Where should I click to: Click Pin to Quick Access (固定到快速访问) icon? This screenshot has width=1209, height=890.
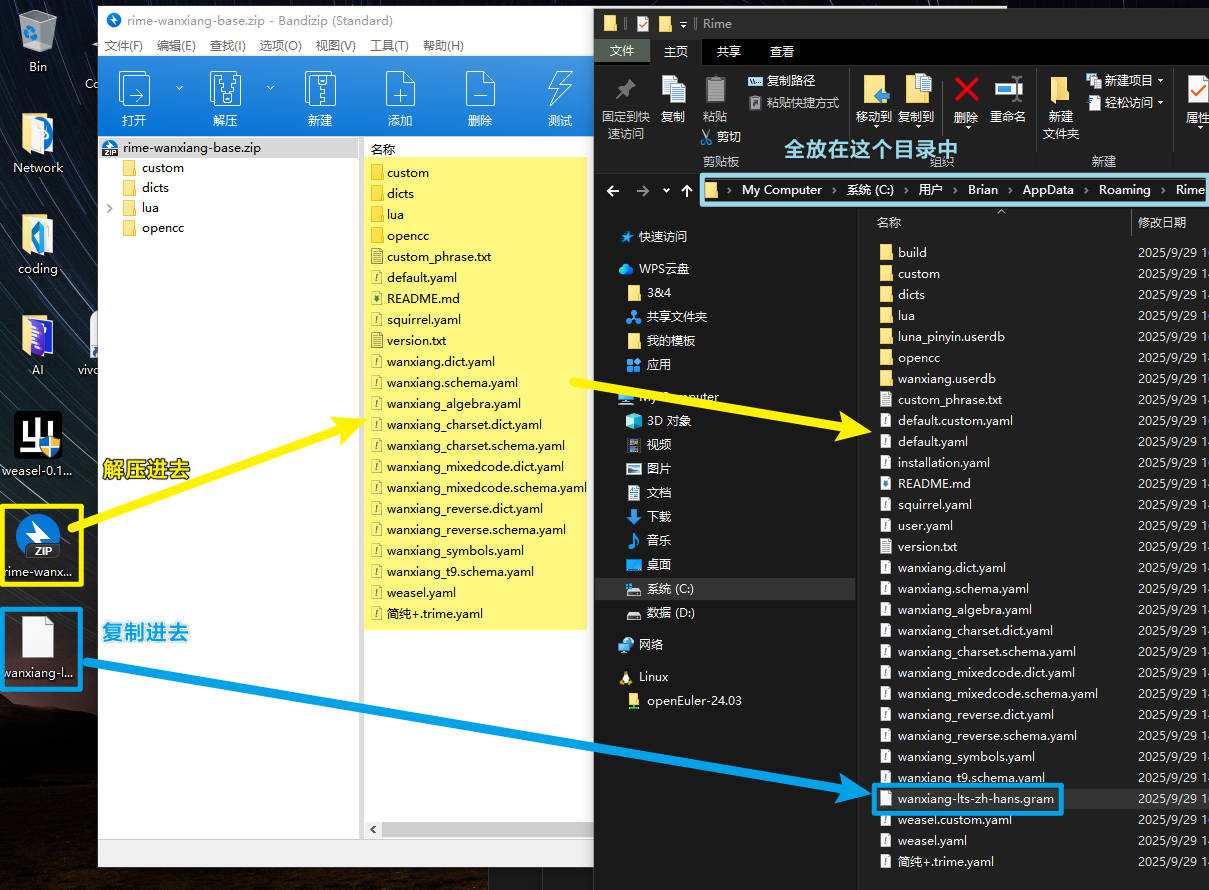[626, 91]
